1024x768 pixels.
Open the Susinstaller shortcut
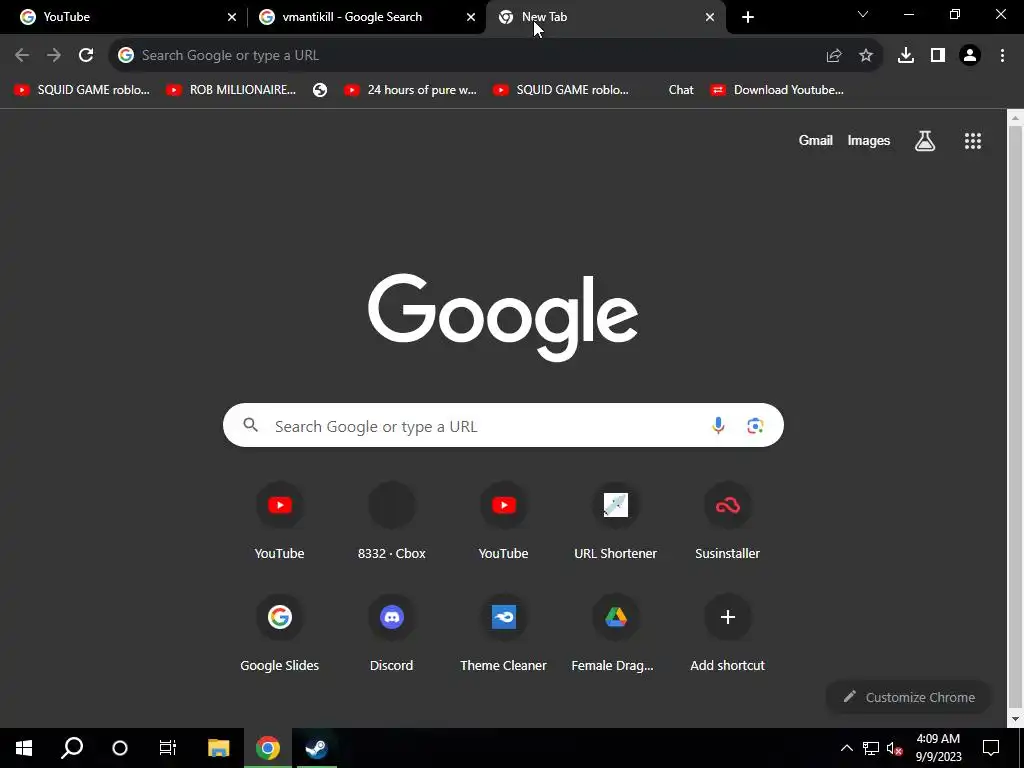[x=728, y=520]
